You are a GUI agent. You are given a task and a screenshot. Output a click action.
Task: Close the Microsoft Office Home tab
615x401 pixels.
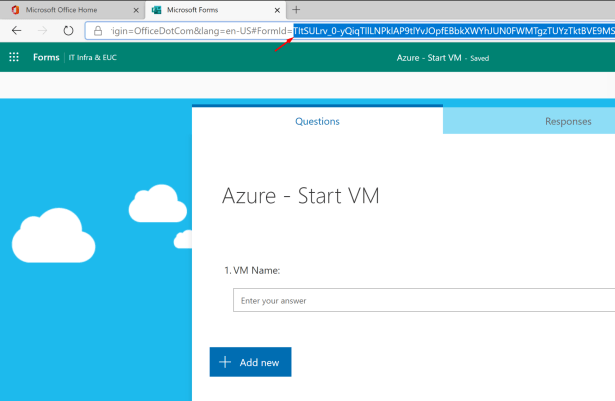(x=136, y=10)
